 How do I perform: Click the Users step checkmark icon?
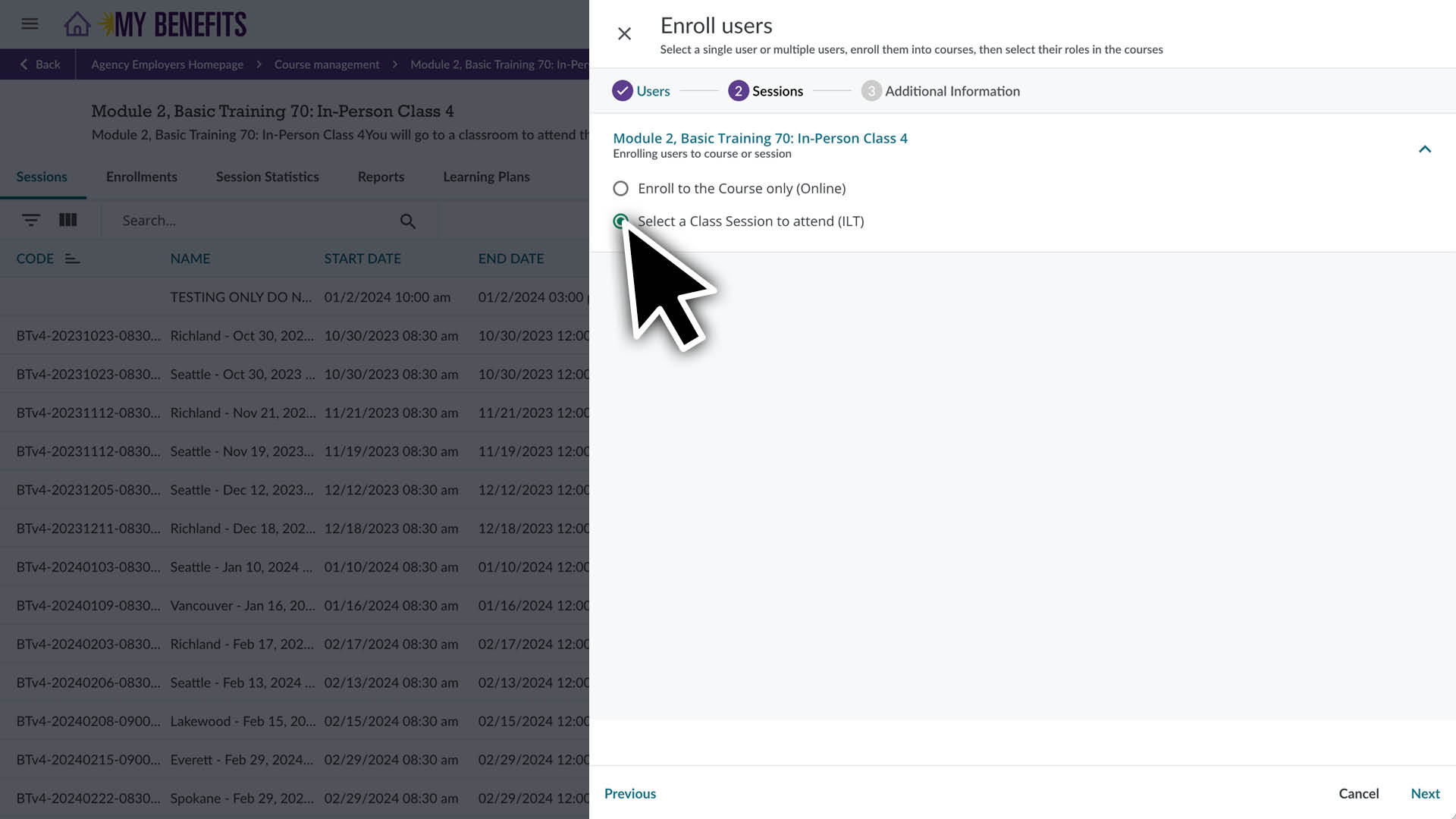coord(622,91)
